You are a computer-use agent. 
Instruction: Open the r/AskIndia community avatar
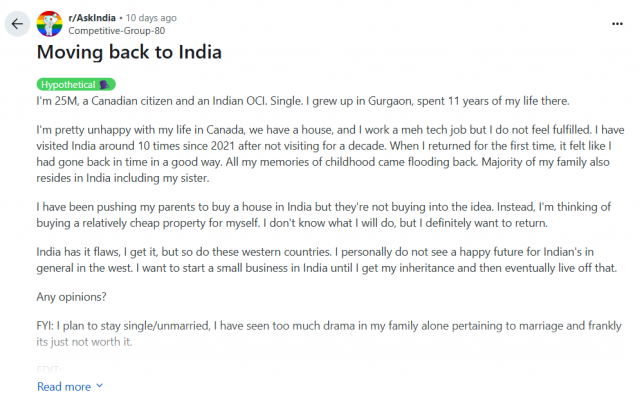pyautogui.click(x=49, y=24)
